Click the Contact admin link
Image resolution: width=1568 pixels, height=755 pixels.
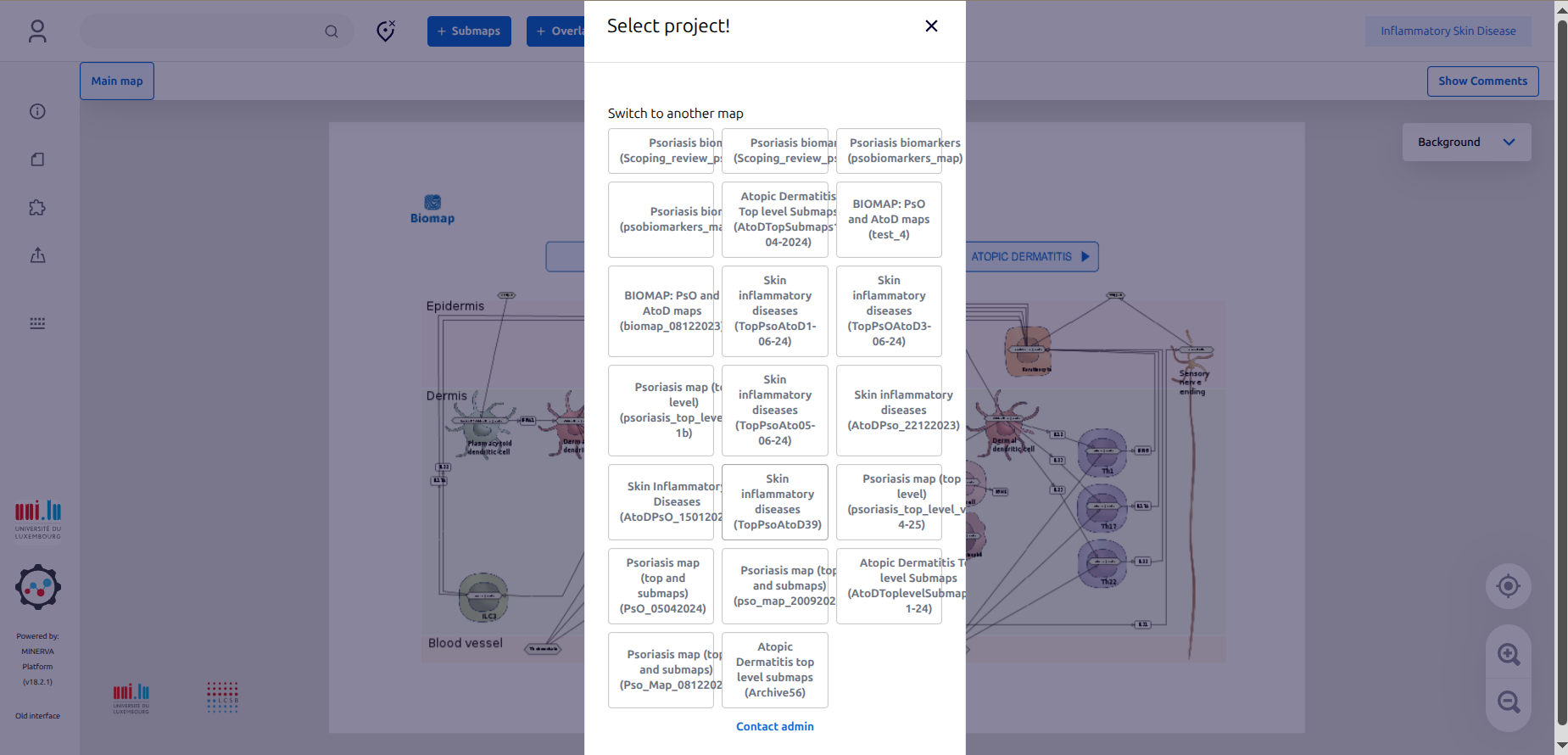774,726
